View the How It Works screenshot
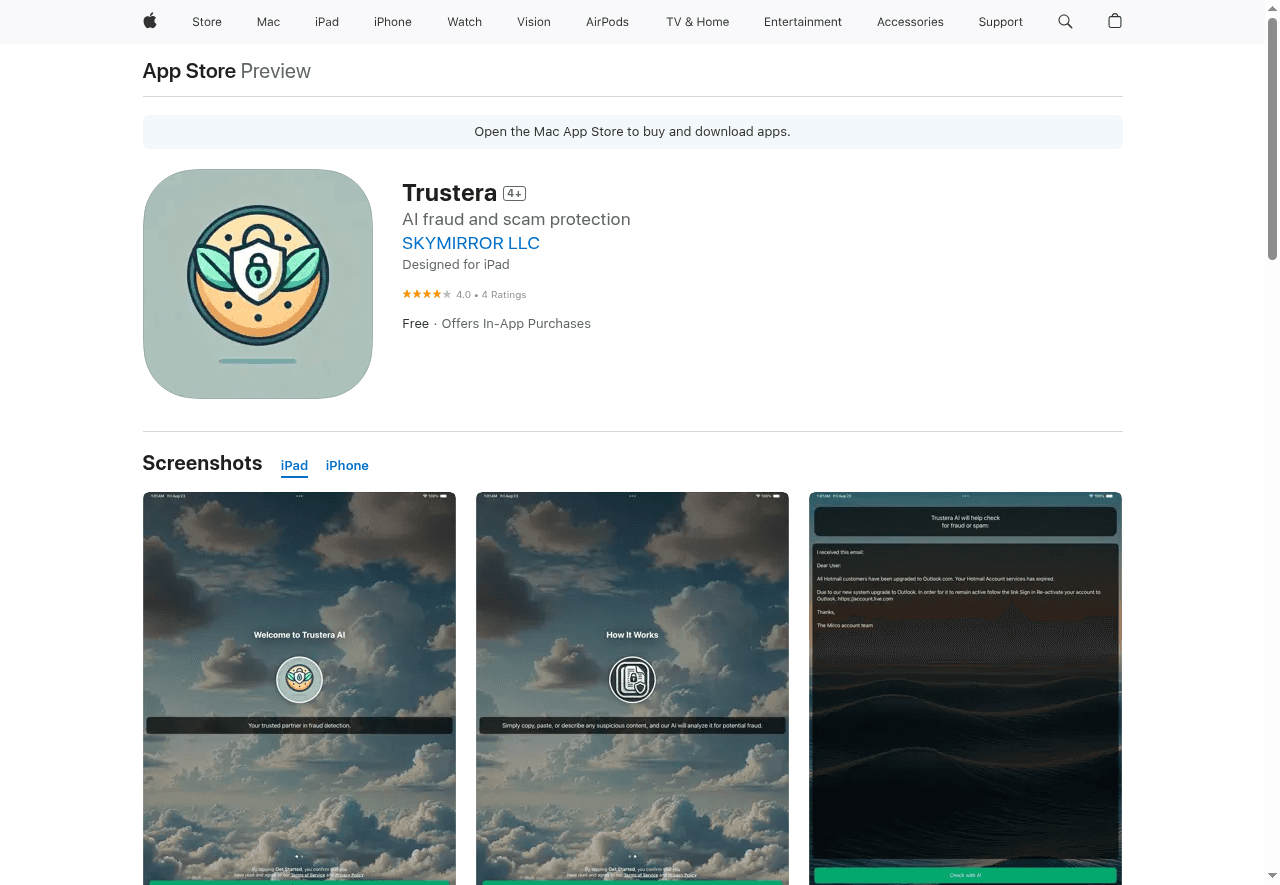Screen dimensions: 1280x885 click(x=632, y=687)
